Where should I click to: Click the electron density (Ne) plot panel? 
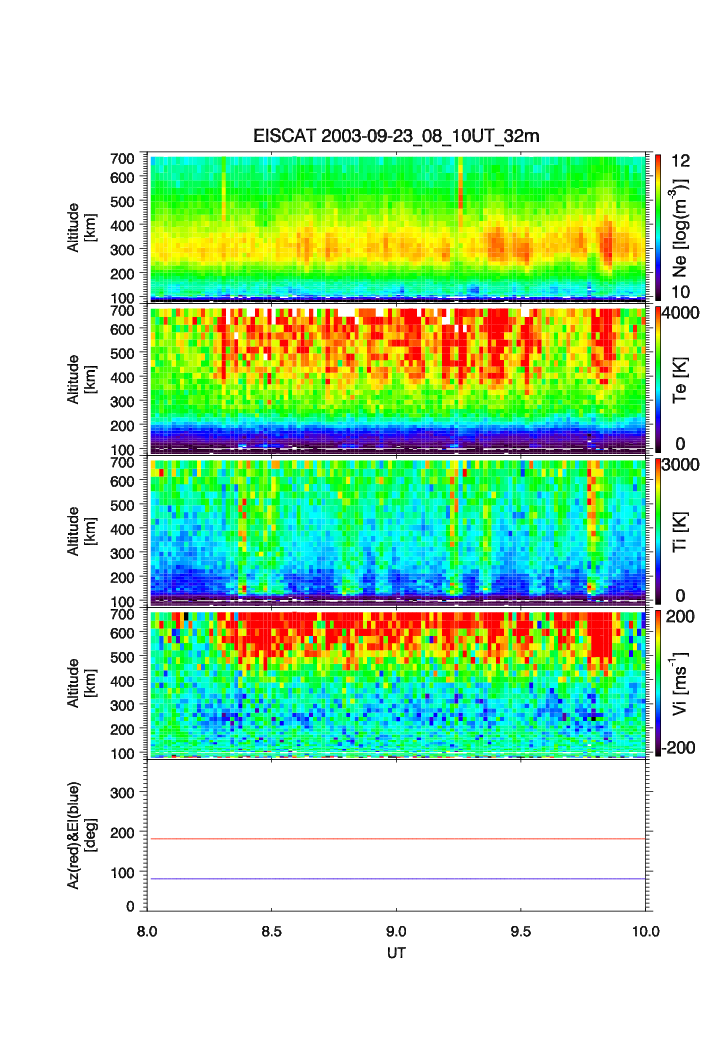(x=398, y=227)
